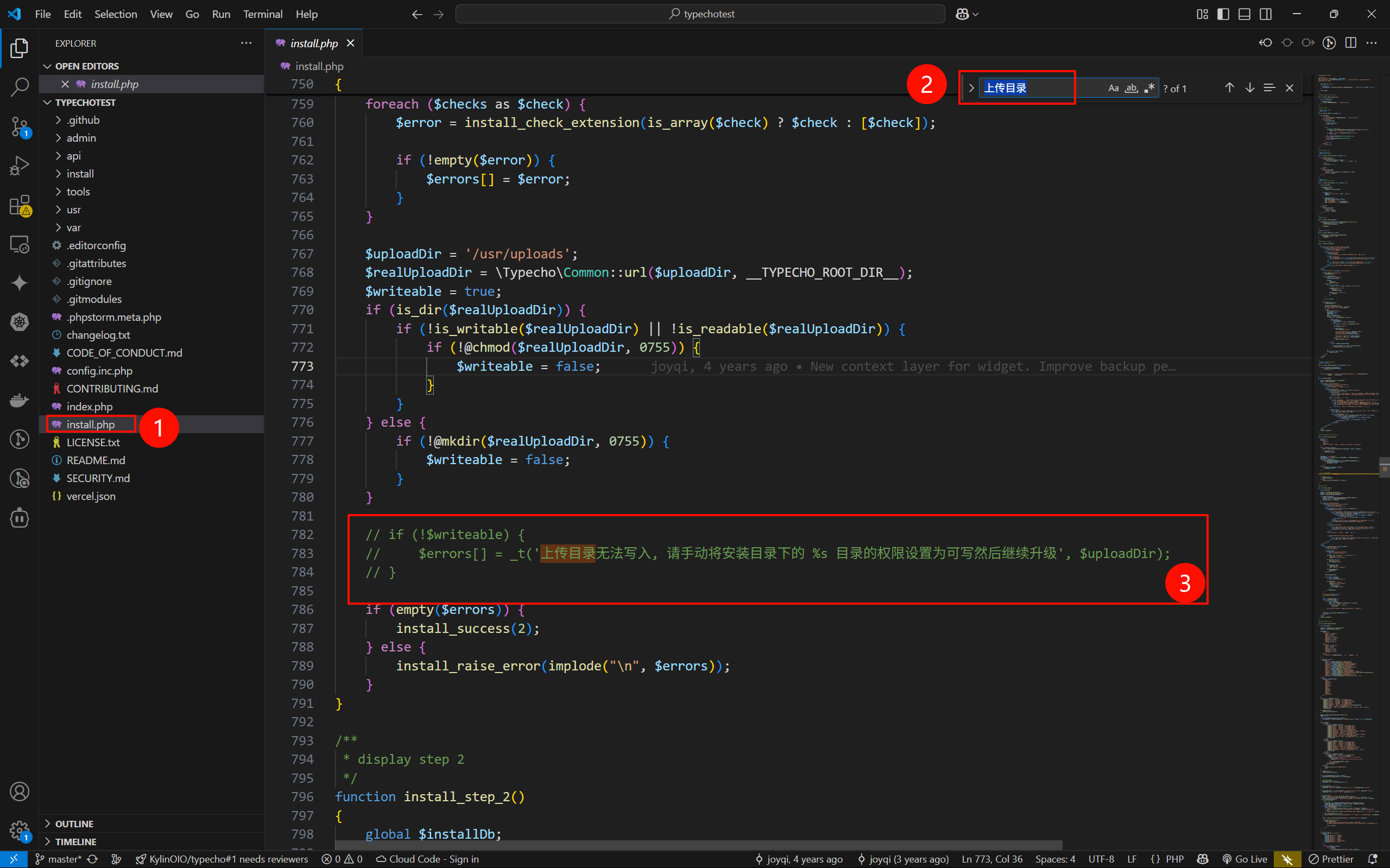This screenshot has width=1390, height=868.
Task: Open the Source Control view
Action: [19, 126]
